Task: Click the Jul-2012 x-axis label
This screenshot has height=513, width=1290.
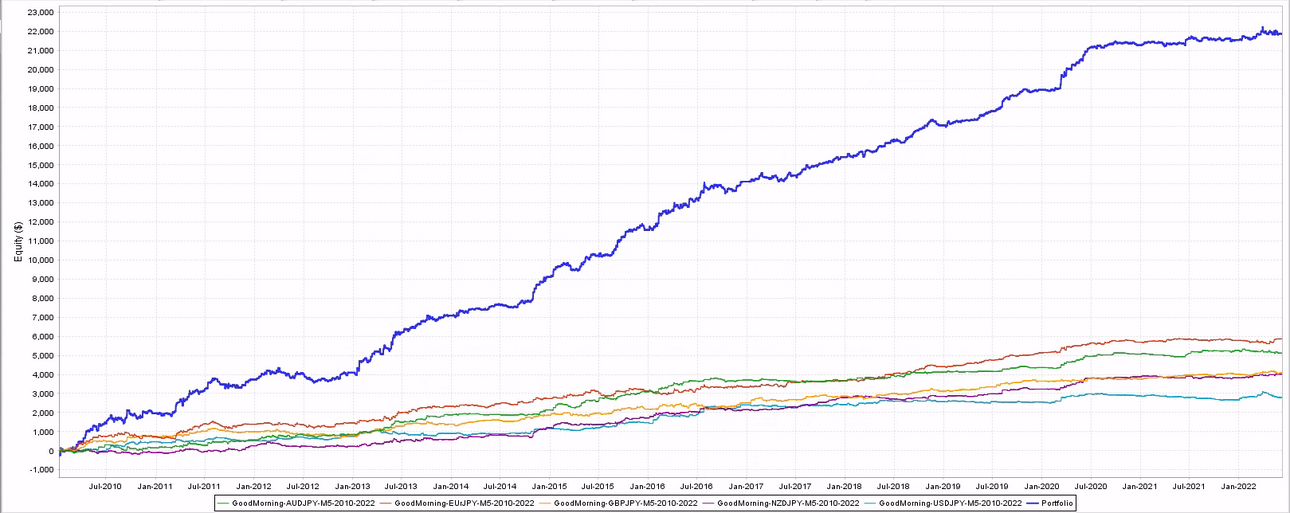Action: click(303, 487)
